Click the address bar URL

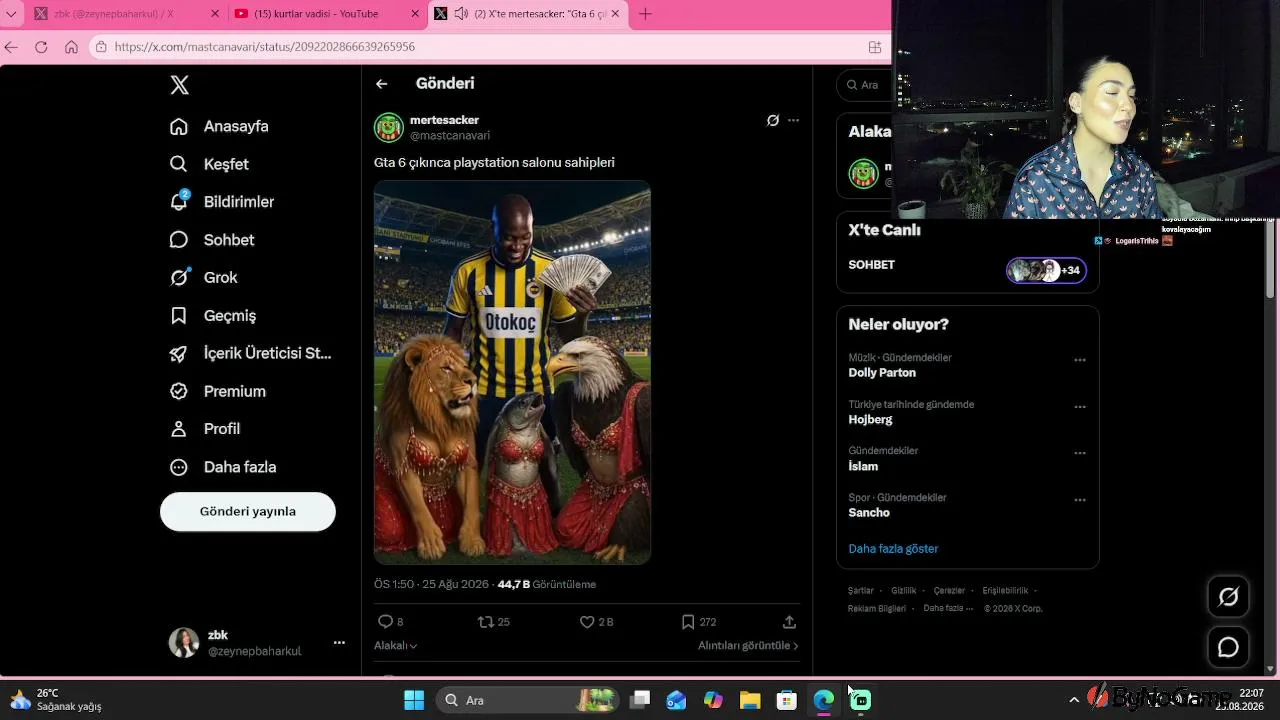[265, 47]
